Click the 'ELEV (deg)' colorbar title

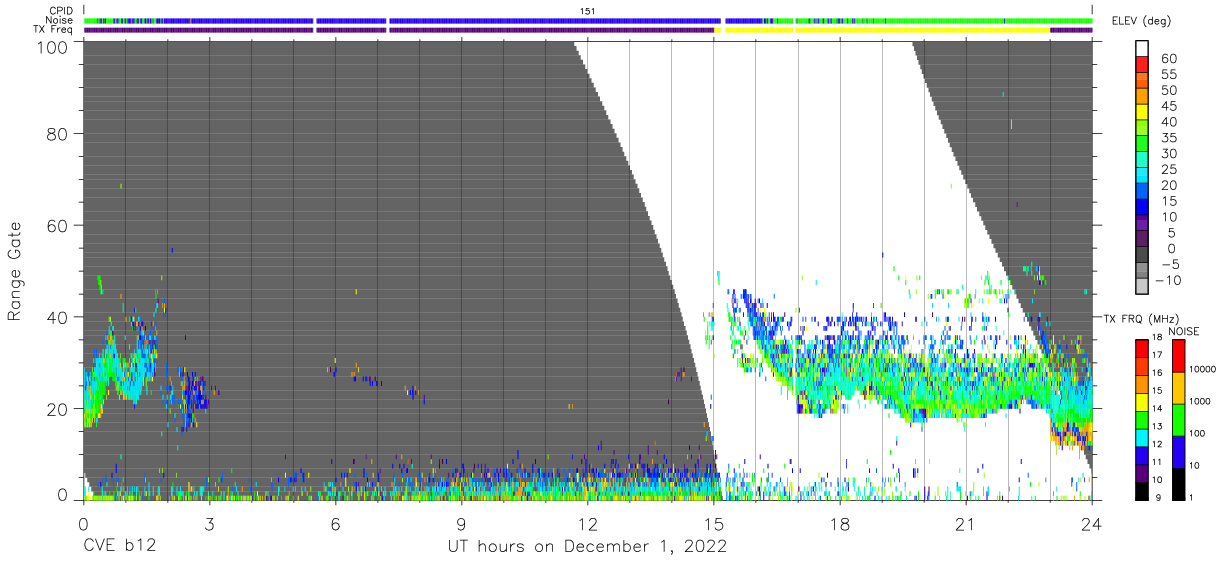coord(1141,23)
